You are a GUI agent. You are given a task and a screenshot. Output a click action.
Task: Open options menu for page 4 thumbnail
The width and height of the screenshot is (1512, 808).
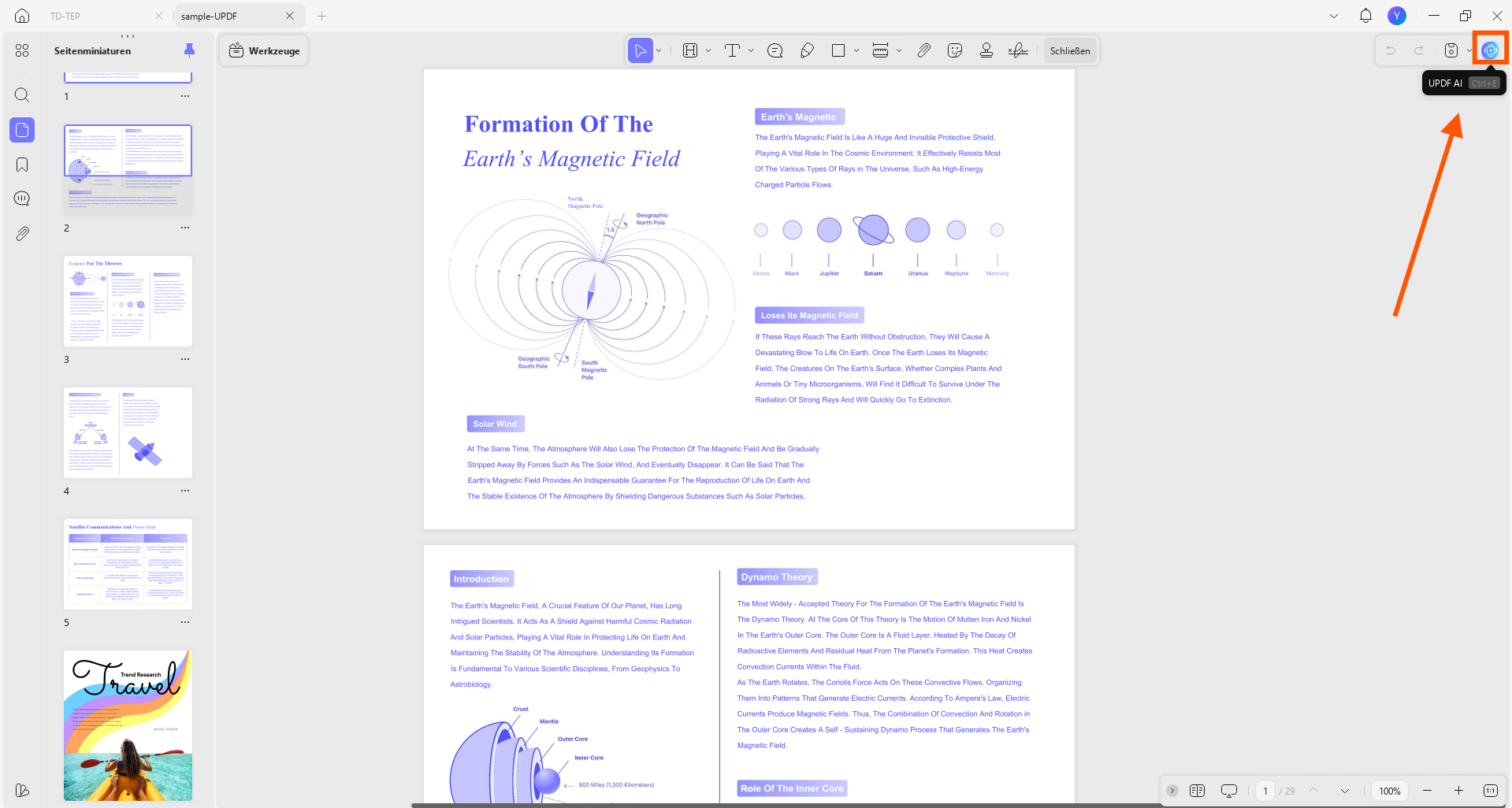[185, 491]
